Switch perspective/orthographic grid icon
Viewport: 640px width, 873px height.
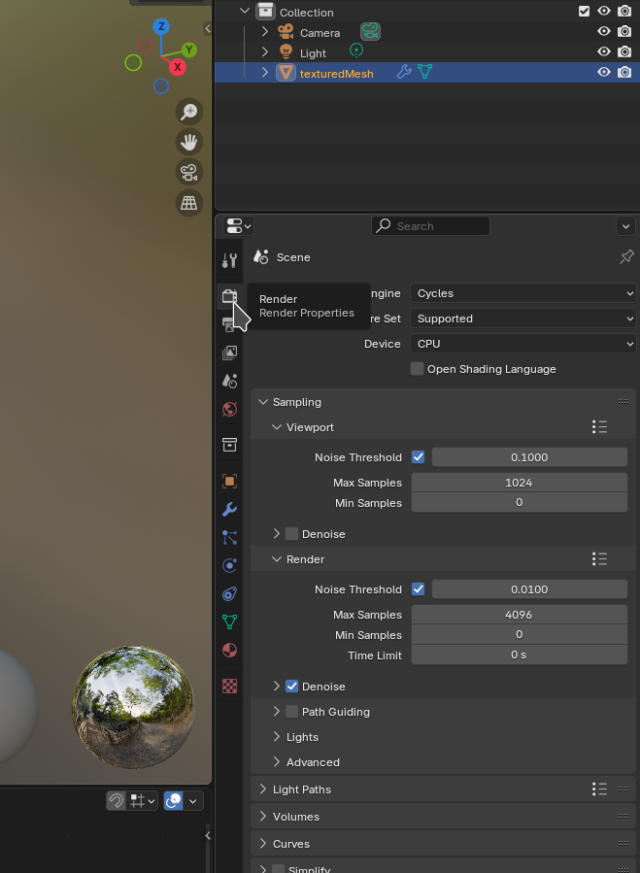(x=189, y=203)
